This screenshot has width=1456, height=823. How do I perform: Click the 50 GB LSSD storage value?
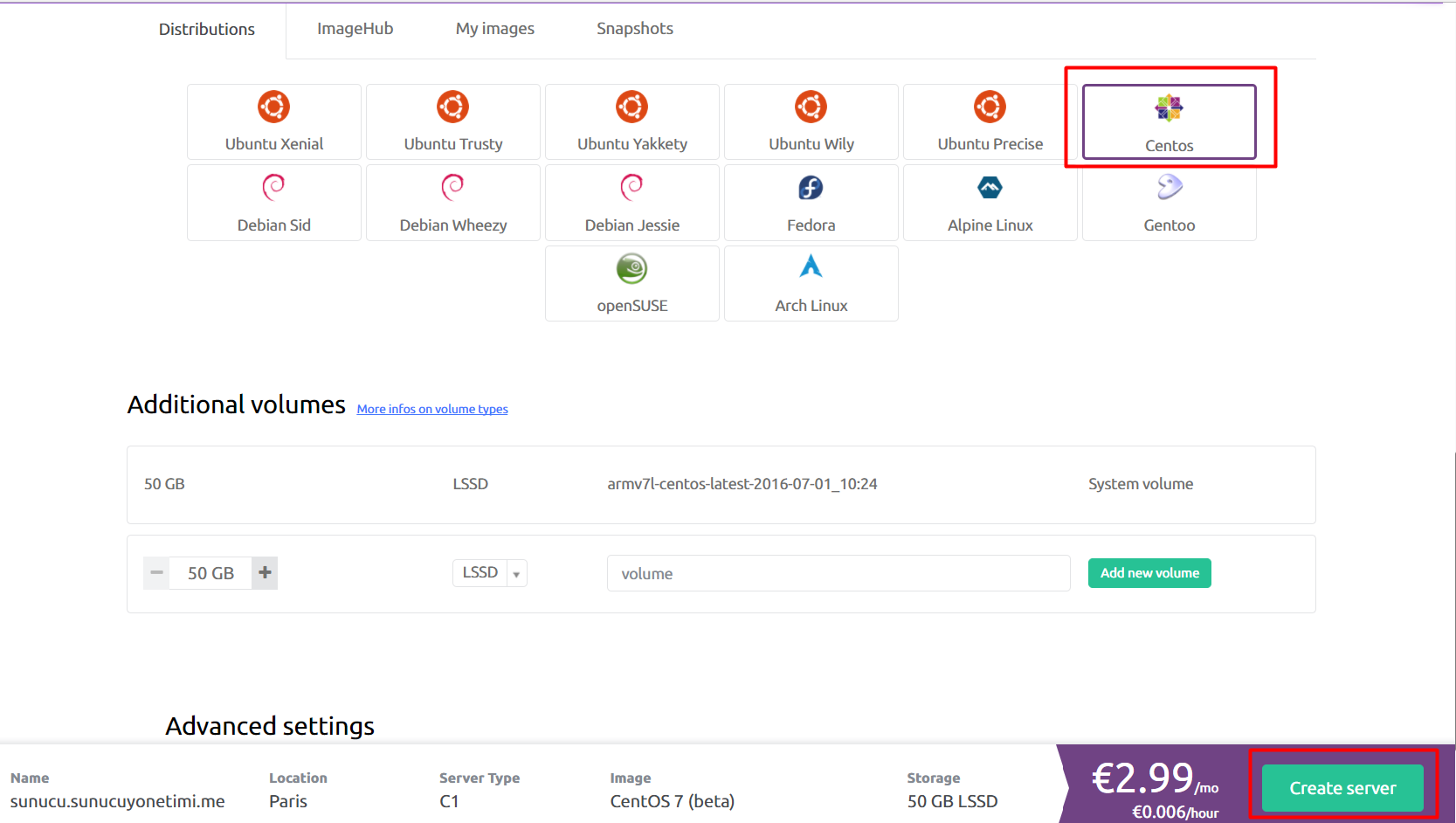(x=952, y=801)
